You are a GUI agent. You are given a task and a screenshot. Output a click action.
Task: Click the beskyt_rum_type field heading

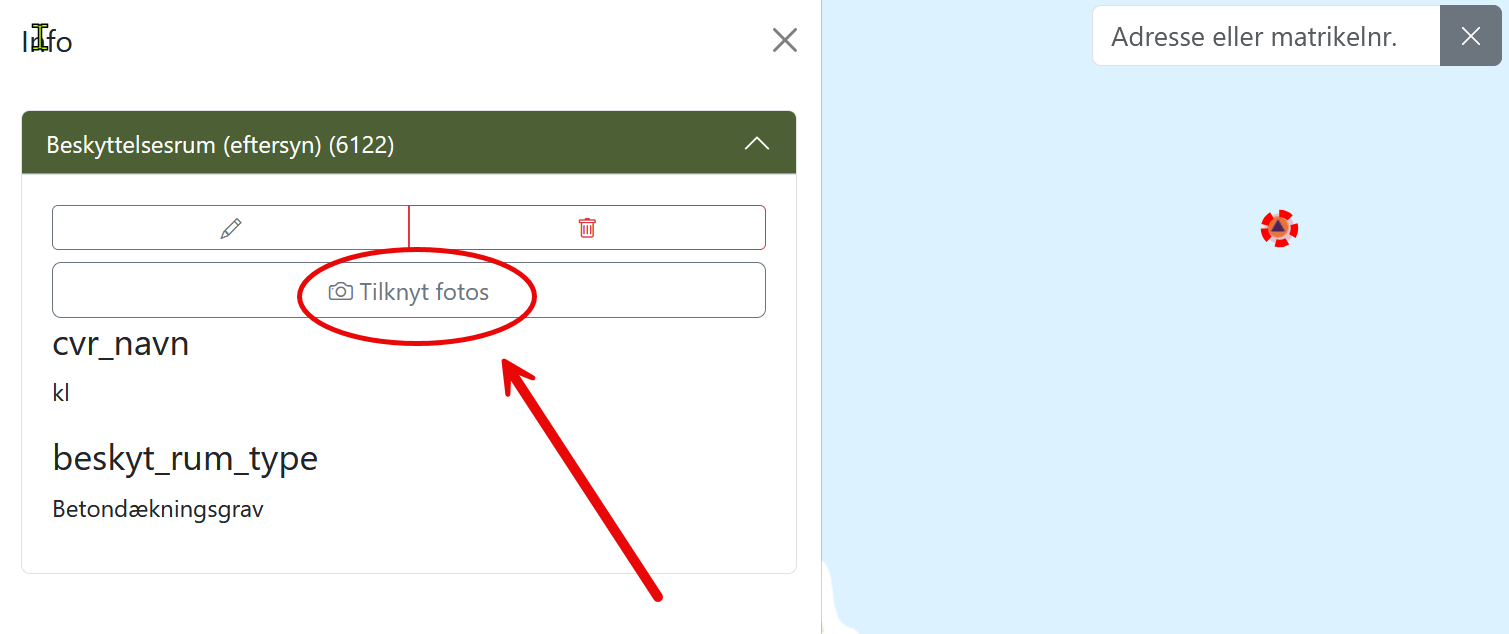click(x=185, y=458)
